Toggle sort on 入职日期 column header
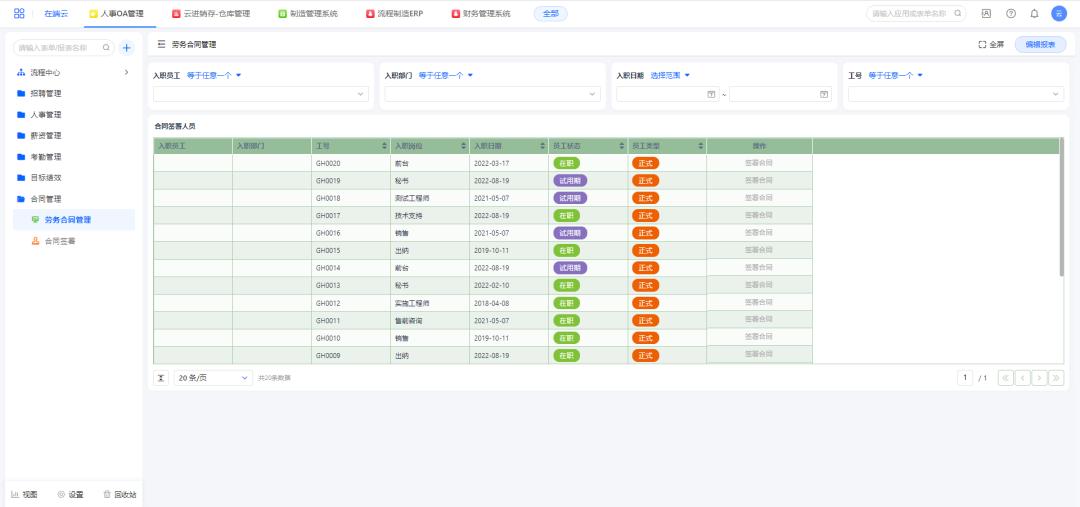This screenshot has height=507, width=1080. [542, 146]
